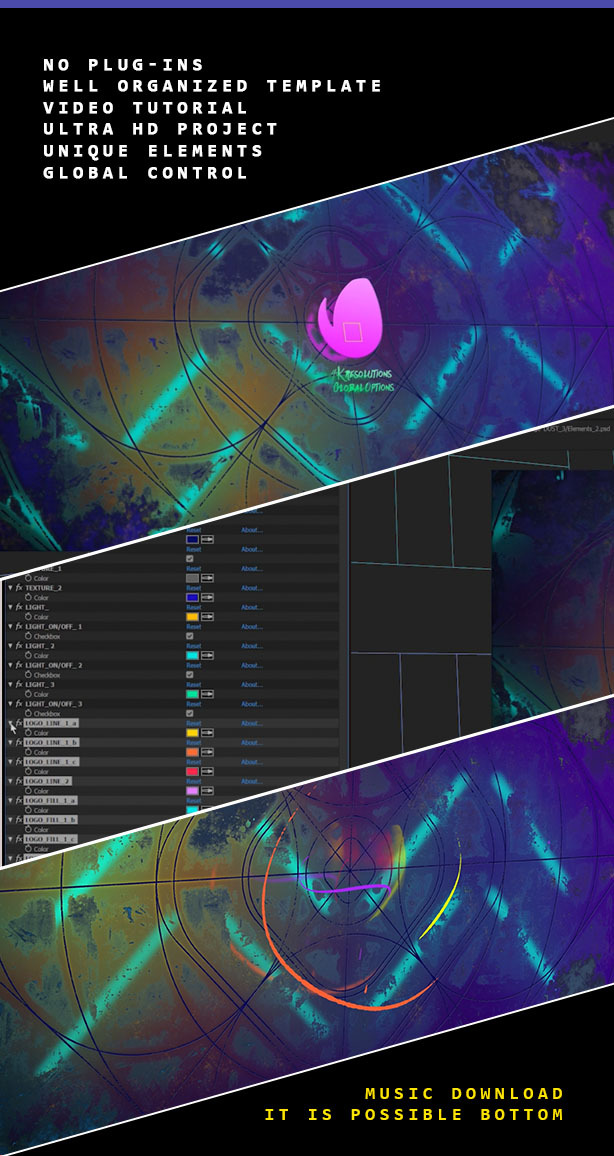Reset the LIGHT_2 effect
The height and width of the screenshot is (1156, 614).
[x=194, y=646]
